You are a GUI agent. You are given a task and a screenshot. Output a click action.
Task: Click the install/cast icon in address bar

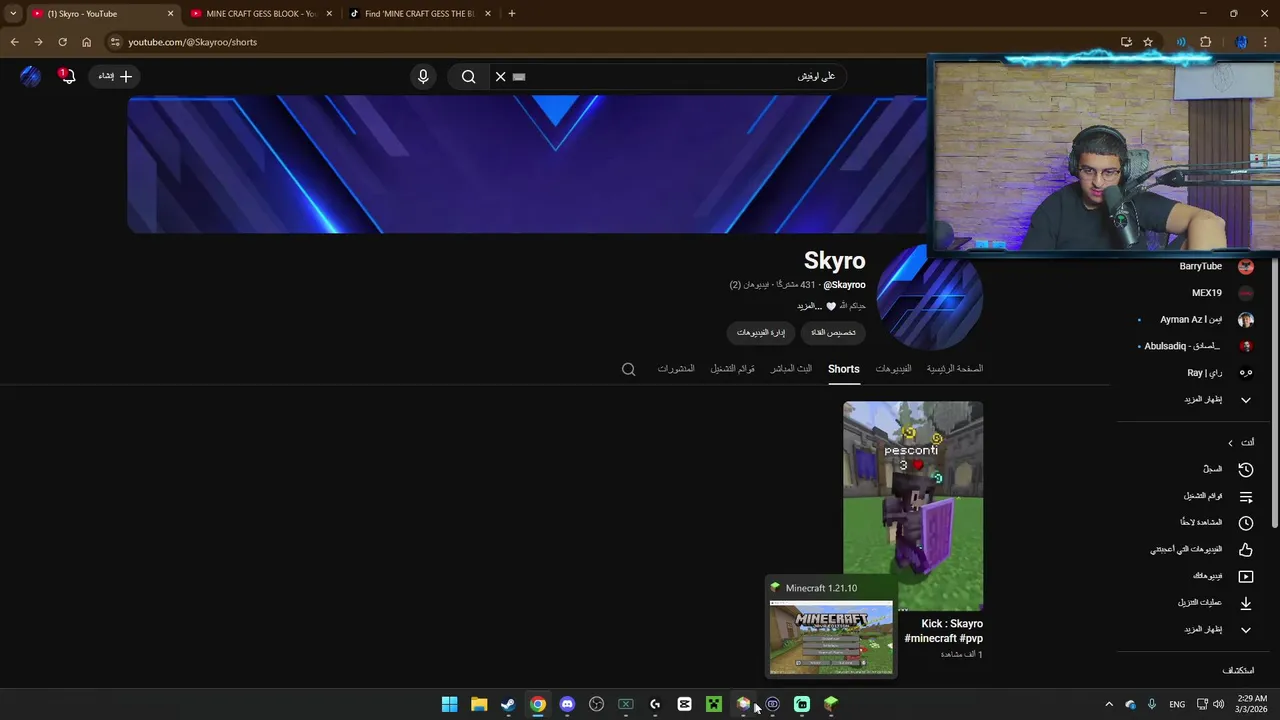(x=1126, y=42)
